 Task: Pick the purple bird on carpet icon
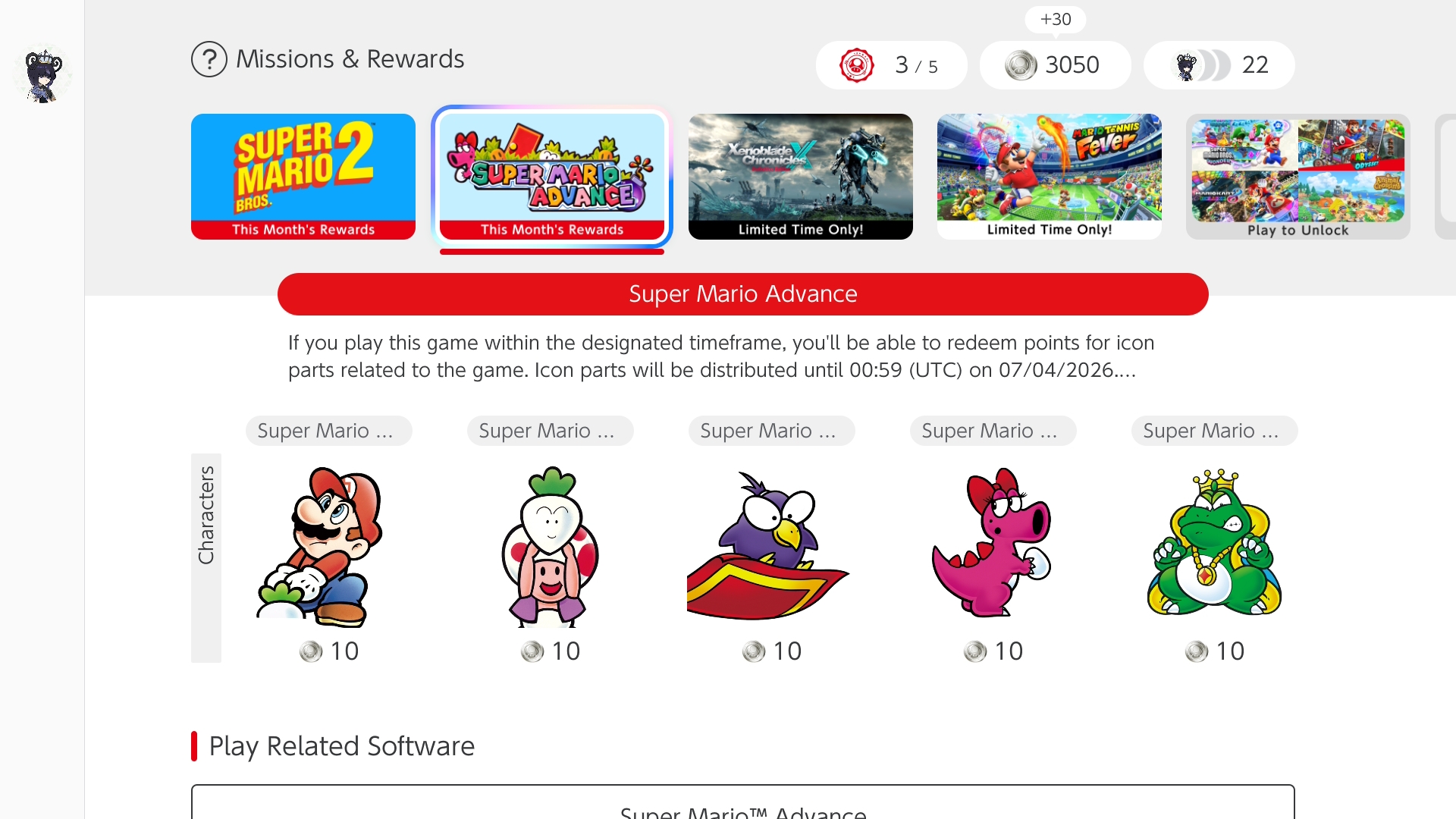pyautogui.click(x=767, y=546)
